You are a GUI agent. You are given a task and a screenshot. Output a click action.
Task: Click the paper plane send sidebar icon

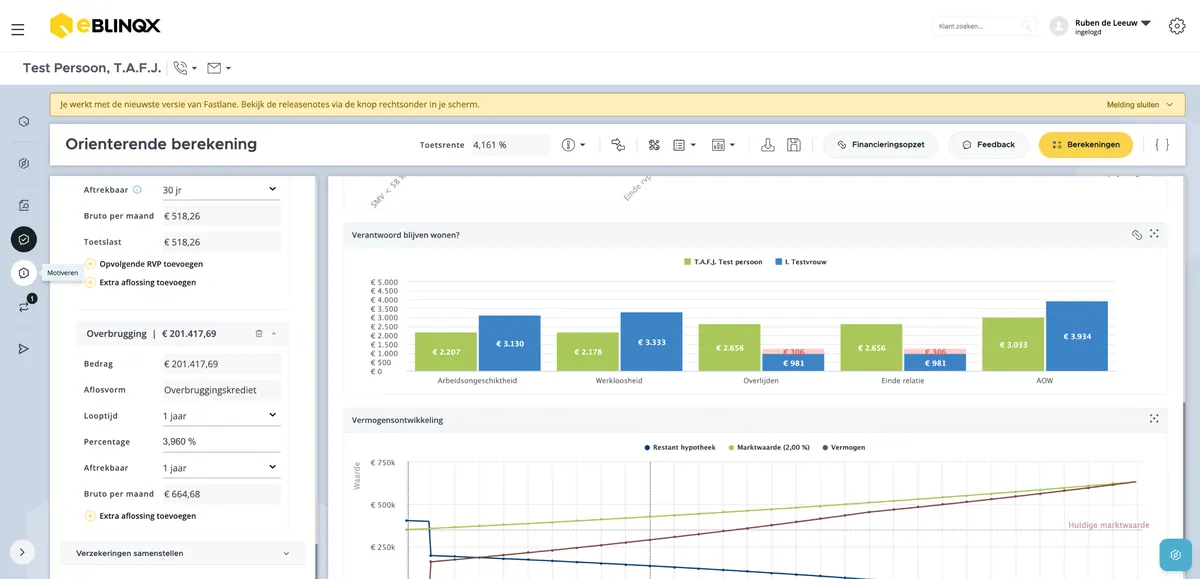tap(24, 349)
